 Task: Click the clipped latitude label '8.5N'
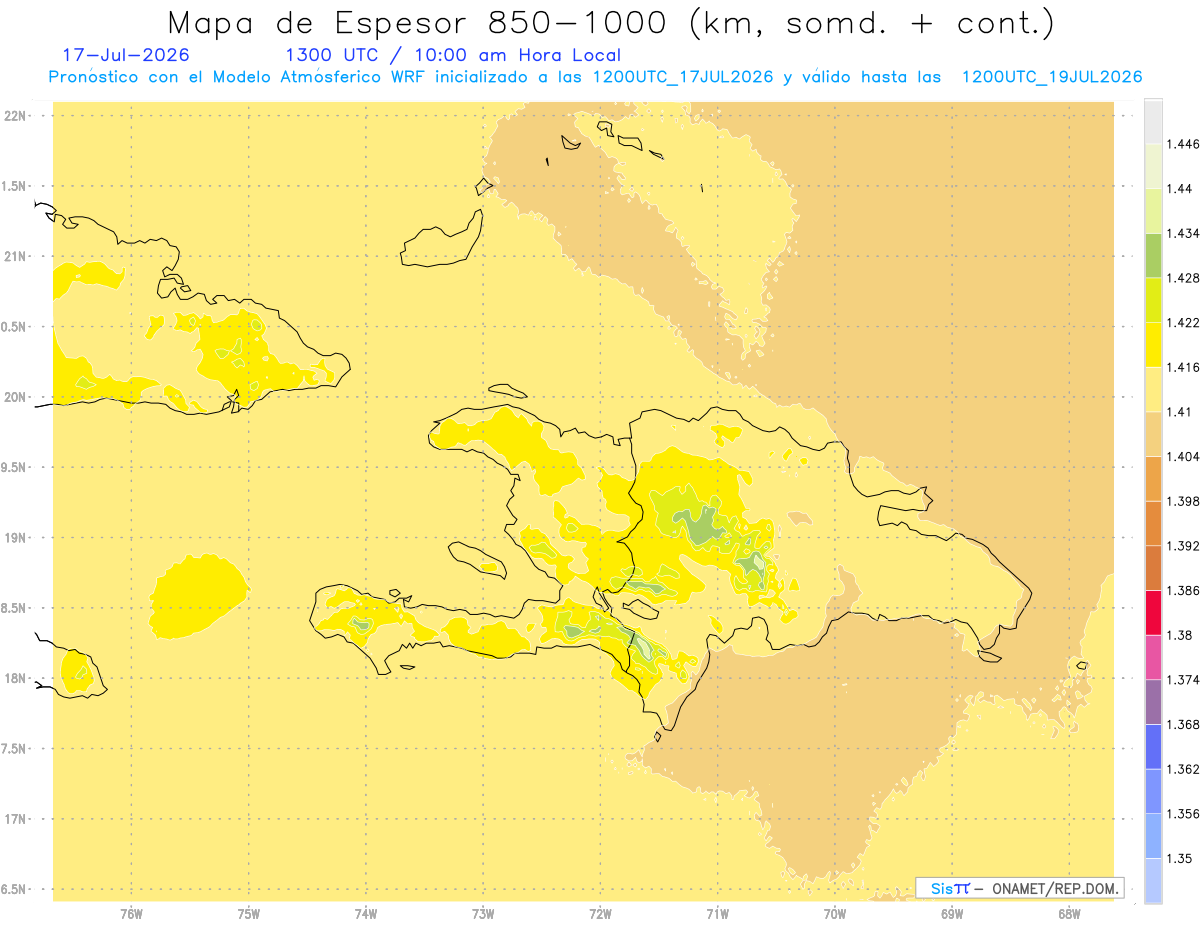(14, 608)
